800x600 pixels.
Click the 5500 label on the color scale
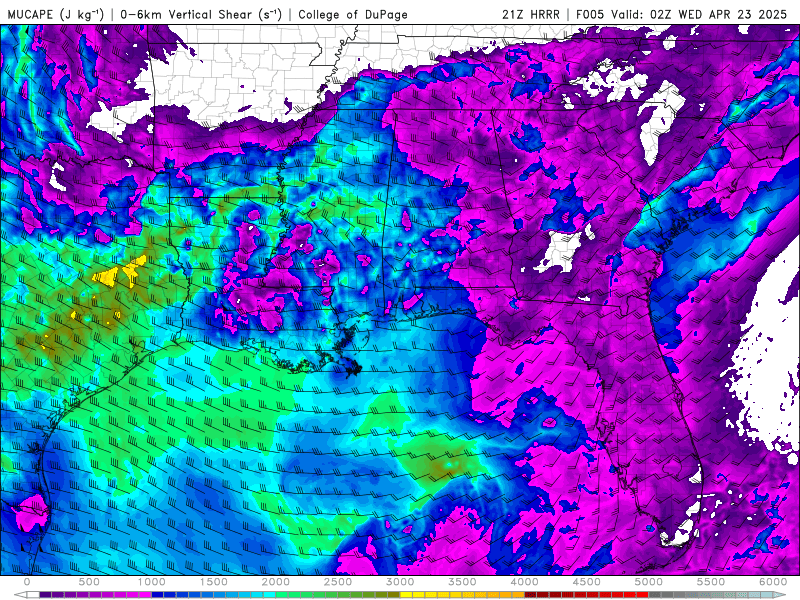point(711,582)
